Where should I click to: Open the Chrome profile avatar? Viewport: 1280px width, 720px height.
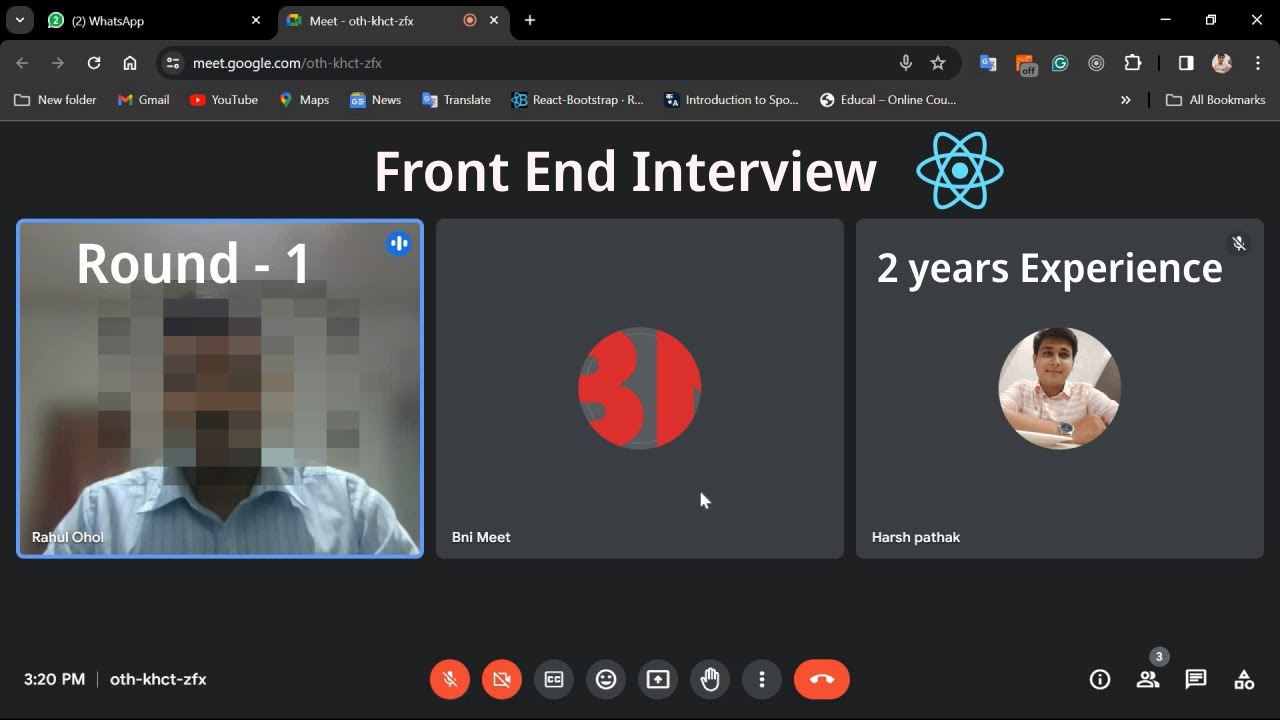pos(1222,63)
